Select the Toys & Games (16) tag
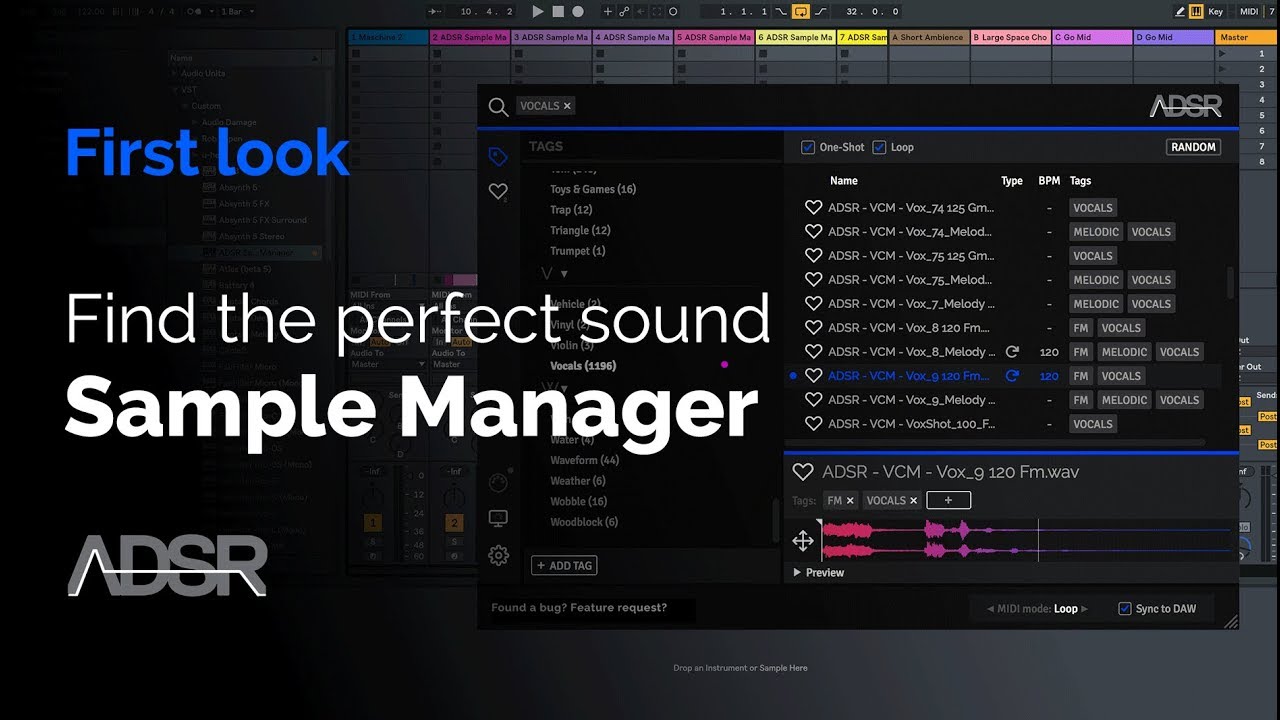Image resolution: width=1280 pixels, height=720 pixels. [593, 189]
